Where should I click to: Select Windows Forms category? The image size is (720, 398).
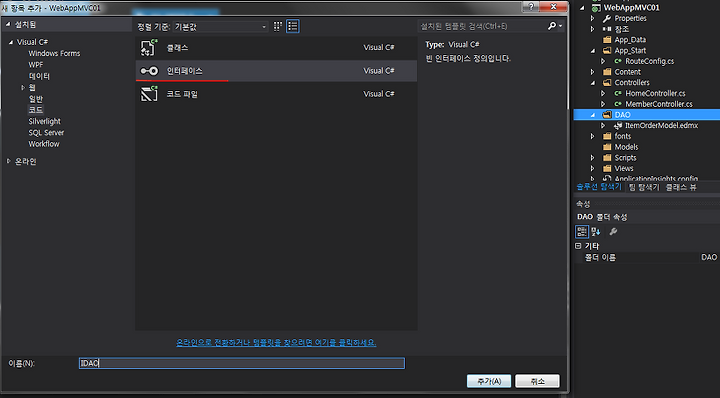tap(54, 53)
